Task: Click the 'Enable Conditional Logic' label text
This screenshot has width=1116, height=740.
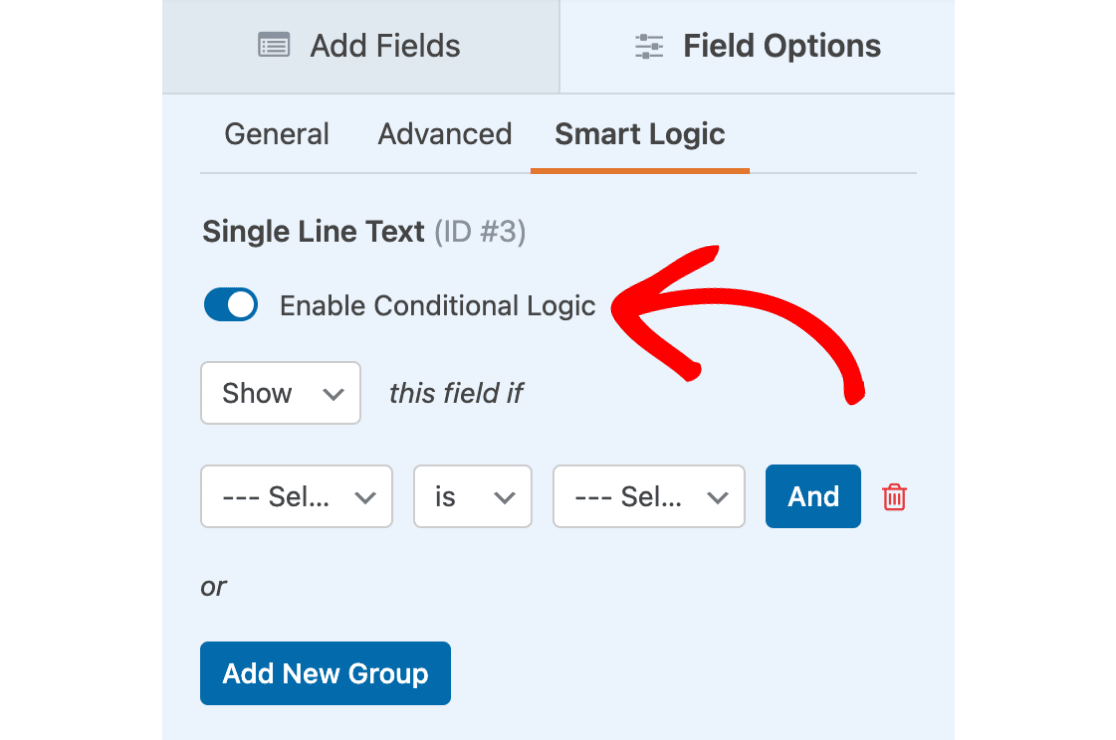Action: pyautogui.click(x=437, y=306)
